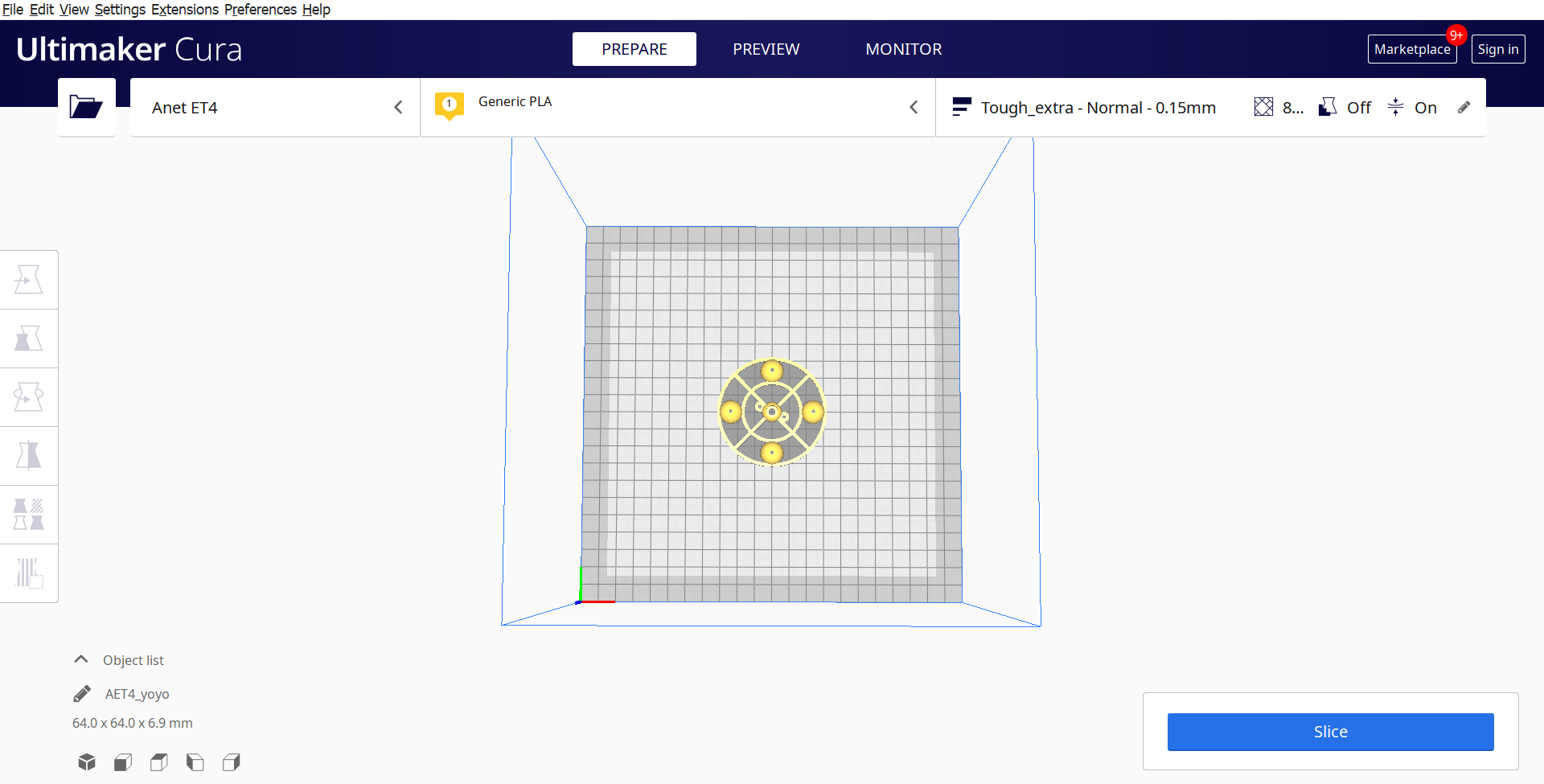Open the Settings menu
The width and height of the screenshot is (1544, 784).
(x=121, y=10)
